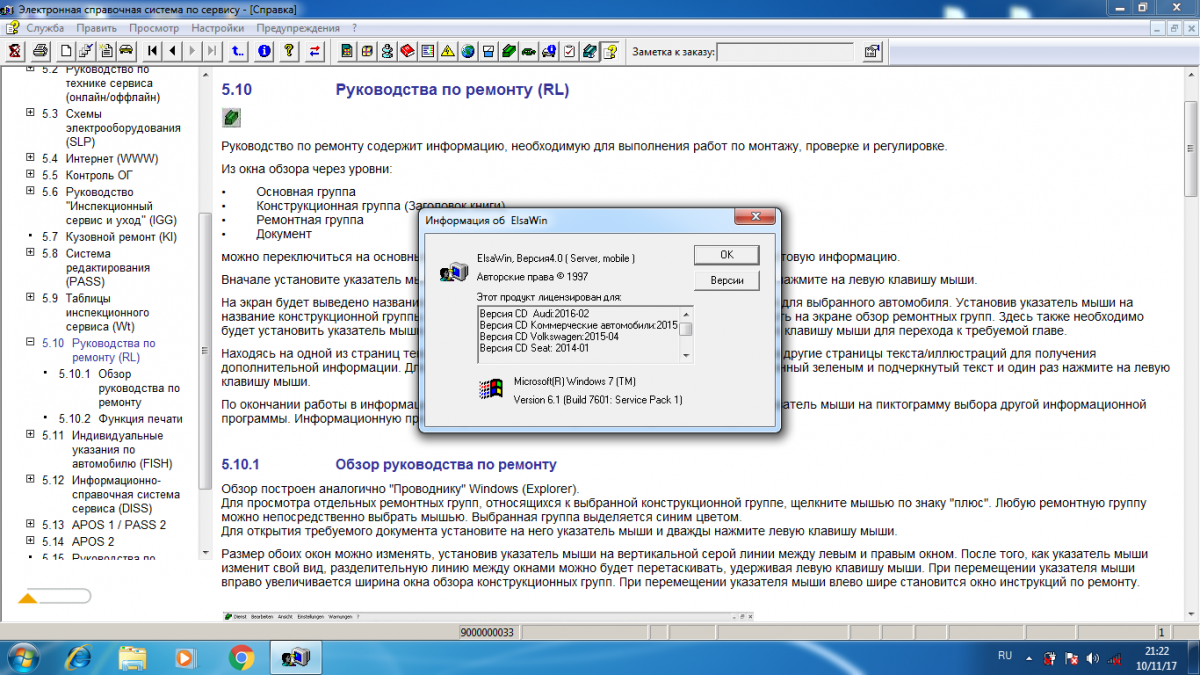This screenshot has width=1200, height=675.
Task: Click the green car toolbar icon
Action: pos(528,50)
